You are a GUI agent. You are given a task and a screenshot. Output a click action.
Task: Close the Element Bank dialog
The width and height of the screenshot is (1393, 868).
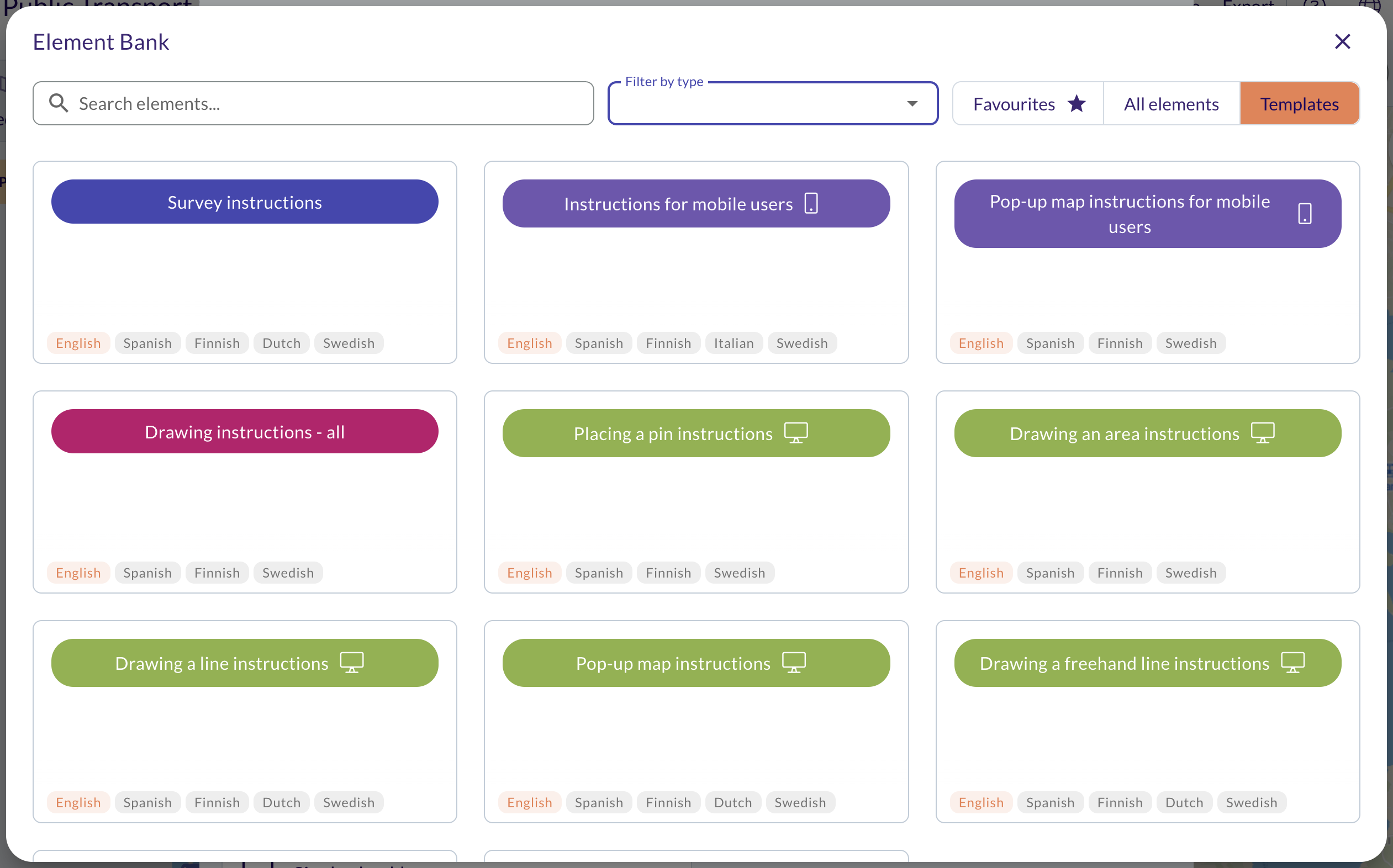[1342, 41]
